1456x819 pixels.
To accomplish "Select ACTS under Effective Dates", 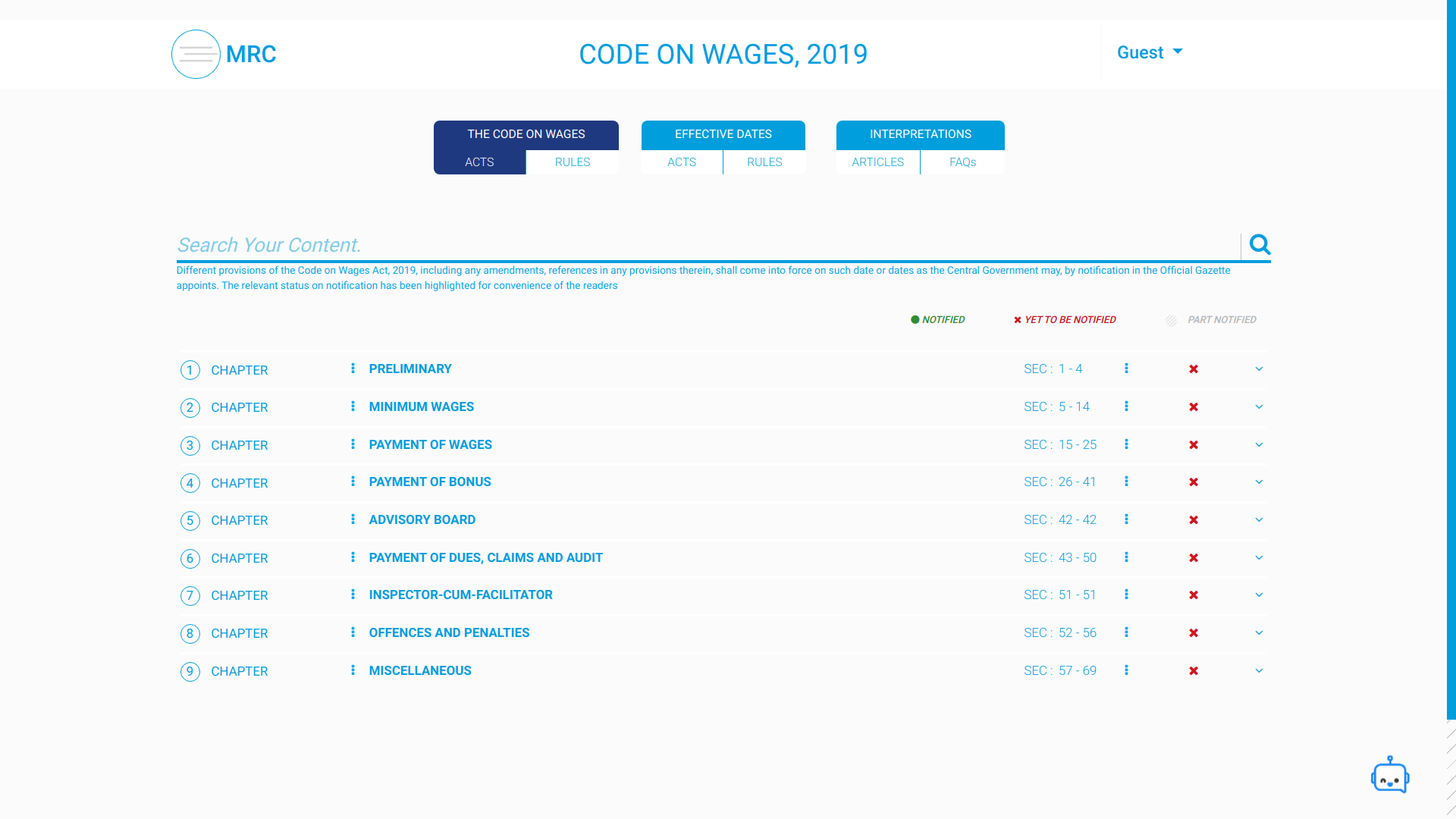I will coord(682,162).
